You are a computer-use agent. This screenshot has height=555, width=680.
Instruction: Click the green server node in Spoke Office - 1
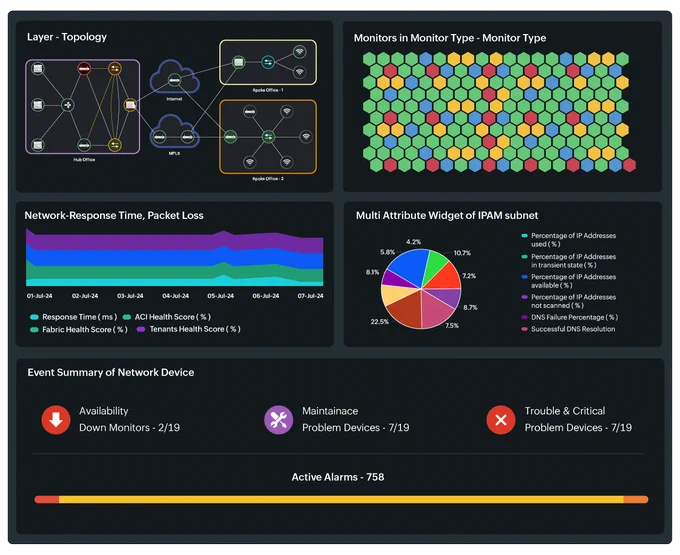pyautogui.click(x=238, y=62)
